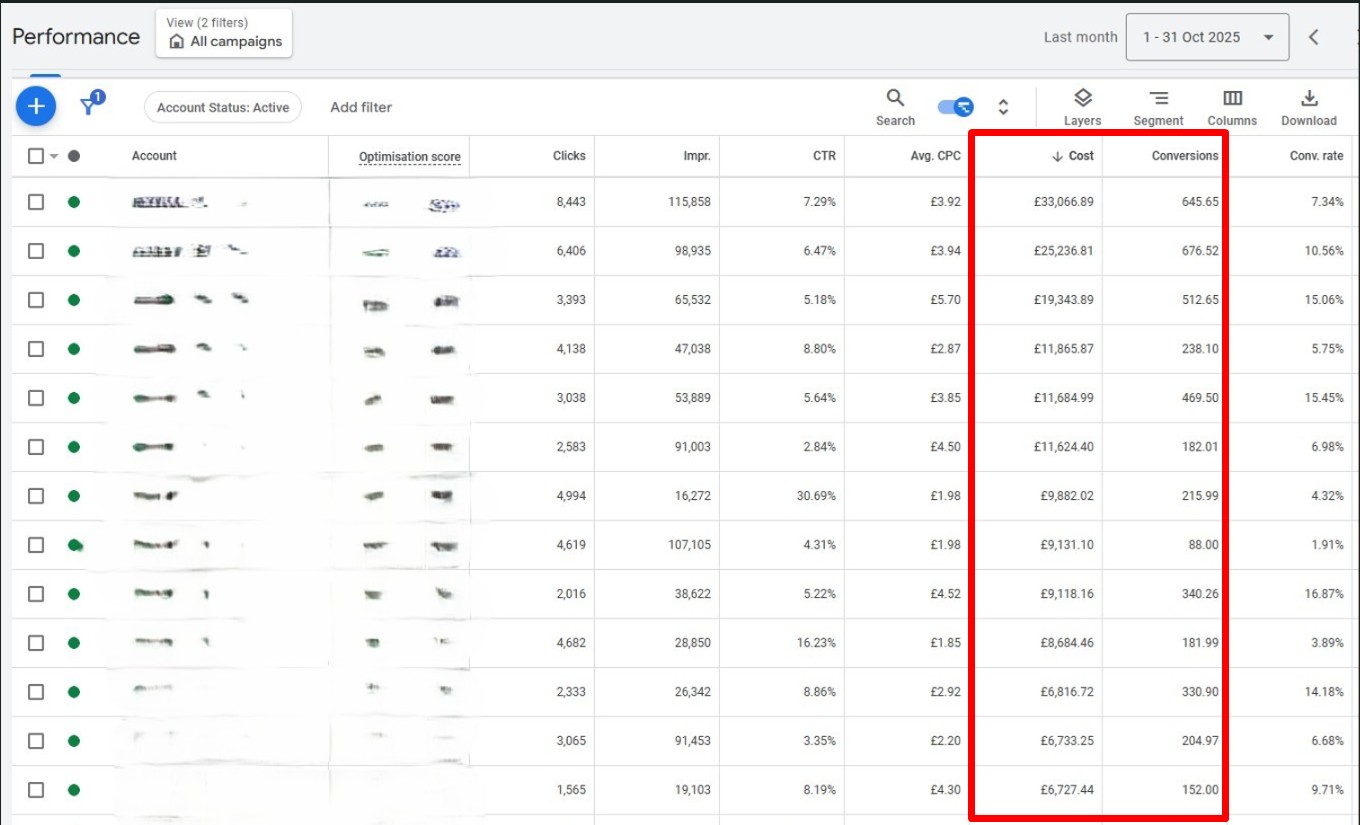Turn off the blue toggle switch near Search
The image size is (1360, 825).
pos(954,105)
